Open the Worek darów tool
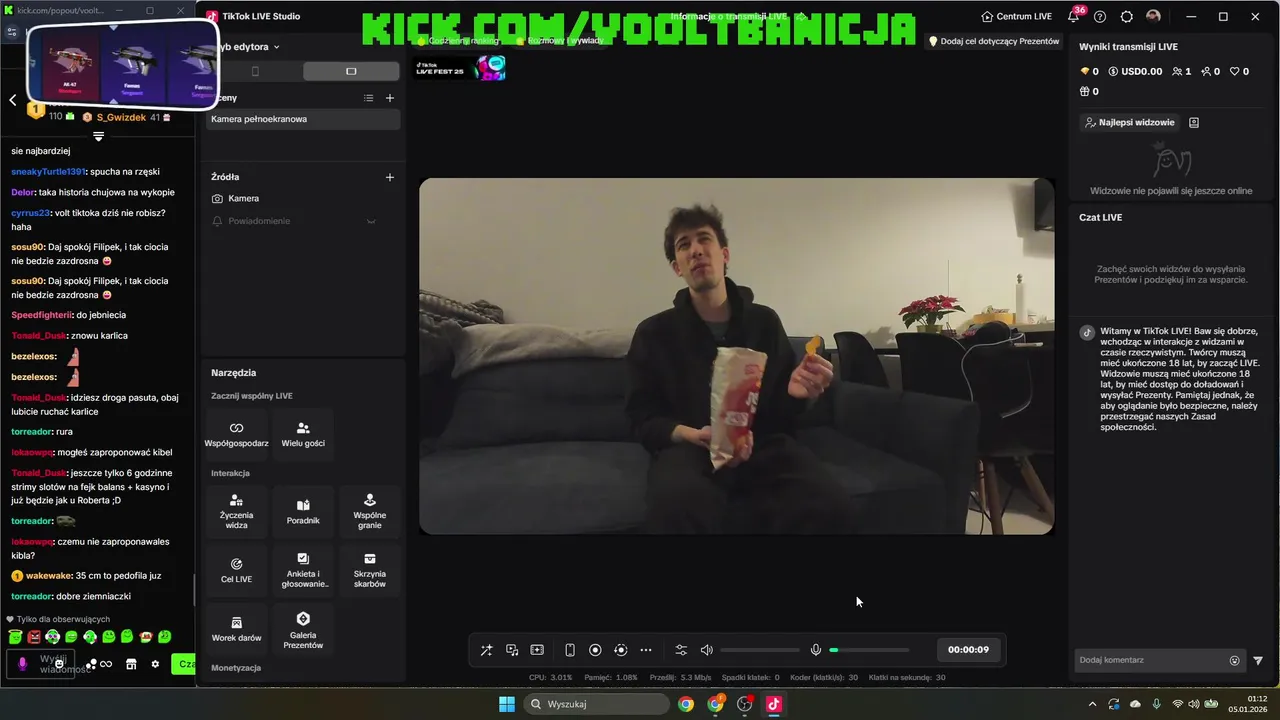This screenshot has width=1280, height=720. [236, 629]
